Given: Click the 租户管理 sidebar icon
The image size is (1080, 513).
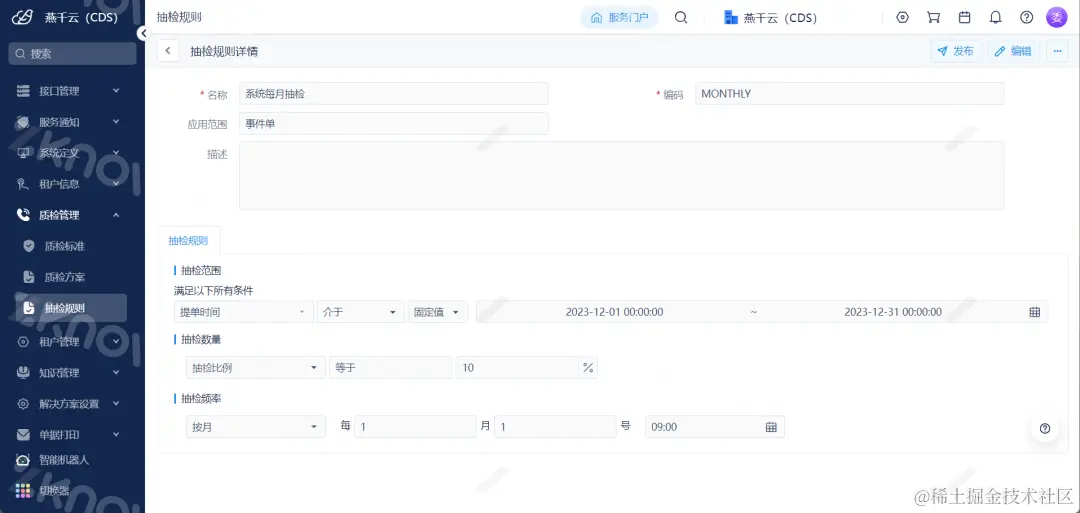Looking at the screenshot, I should [x=23, y=342].
